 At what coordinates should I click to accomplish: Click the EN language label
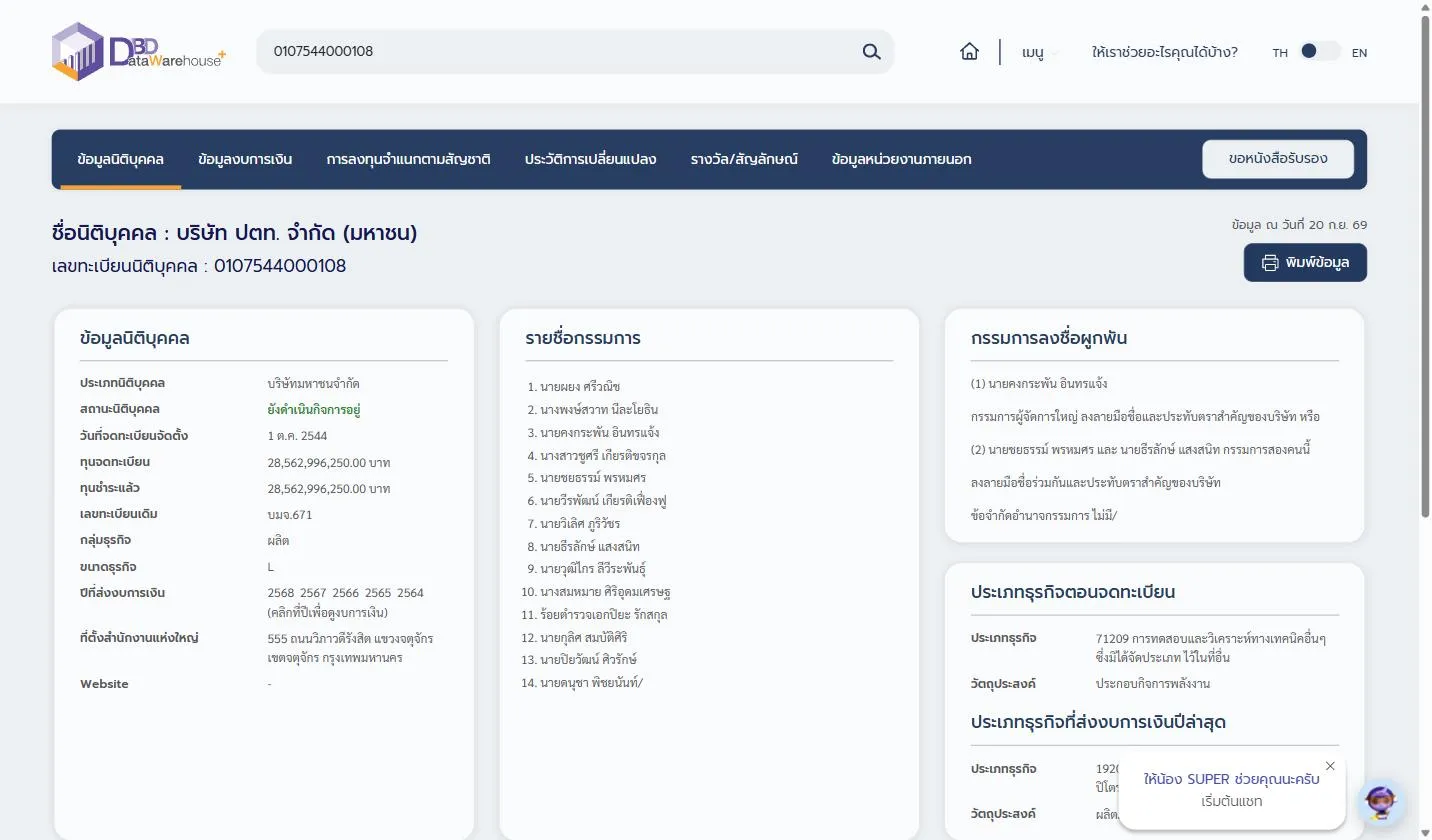(x=1359, y=53)
